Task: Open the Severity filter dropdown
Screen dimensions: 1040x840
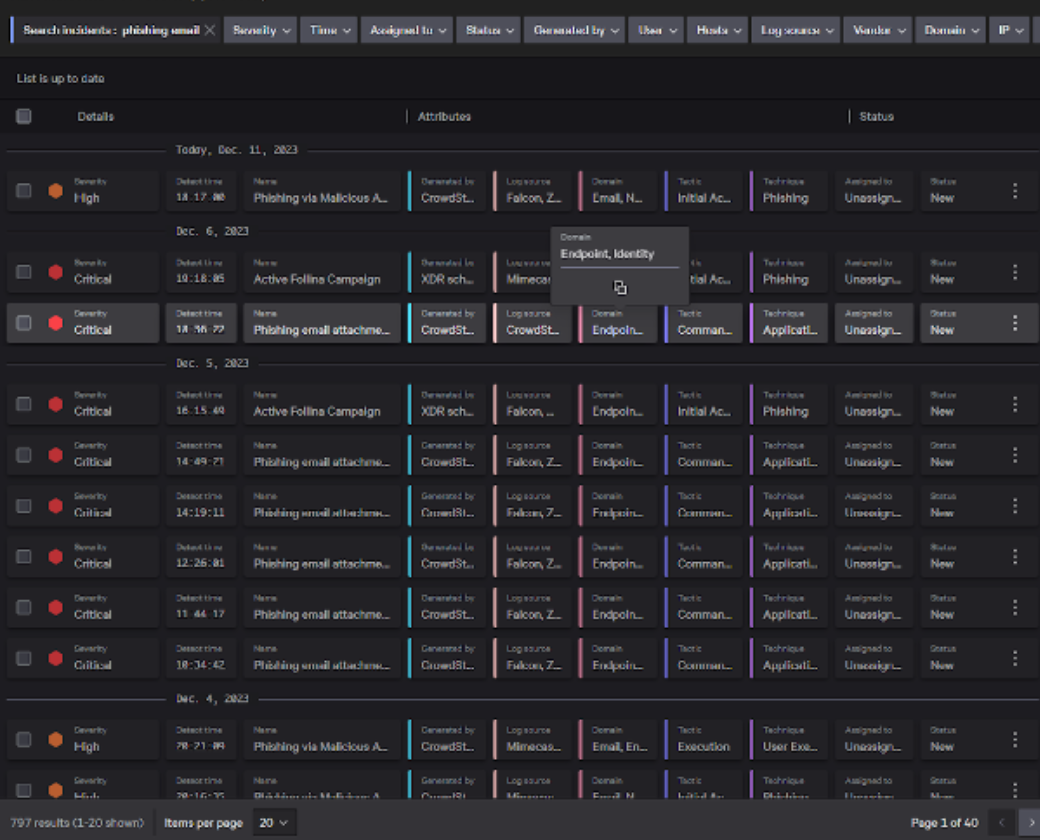Action: pyautogui.click(x=260, y=29)
